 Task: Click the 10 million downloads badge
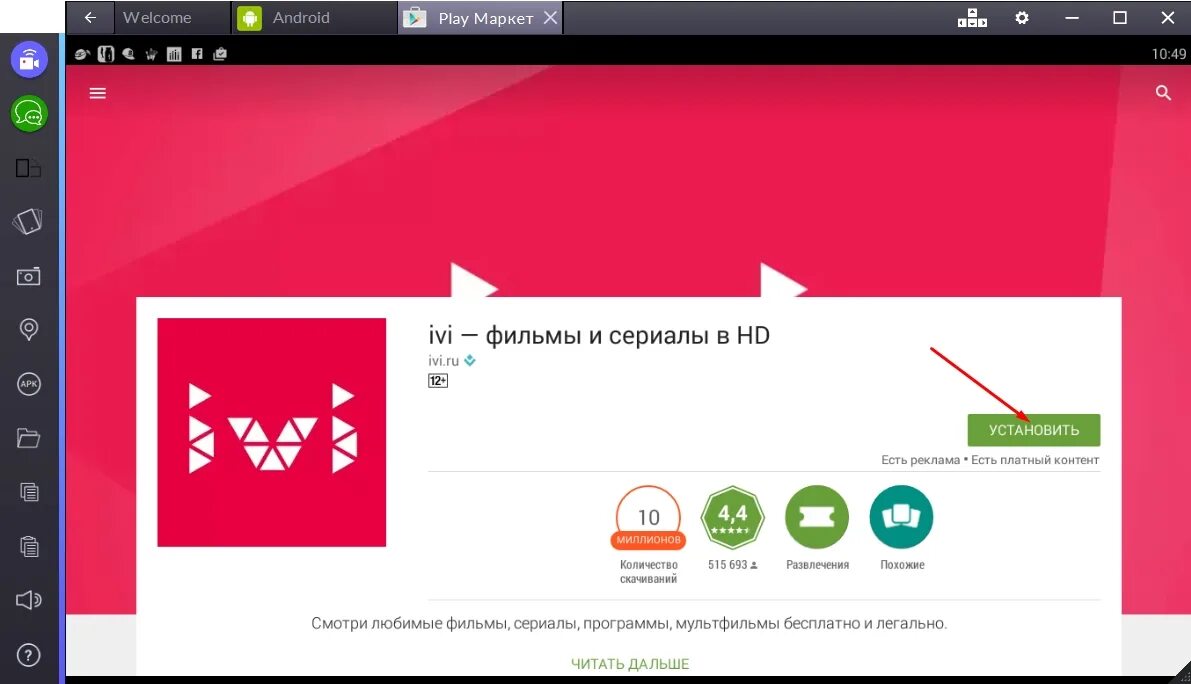click(x=648, y=518)
